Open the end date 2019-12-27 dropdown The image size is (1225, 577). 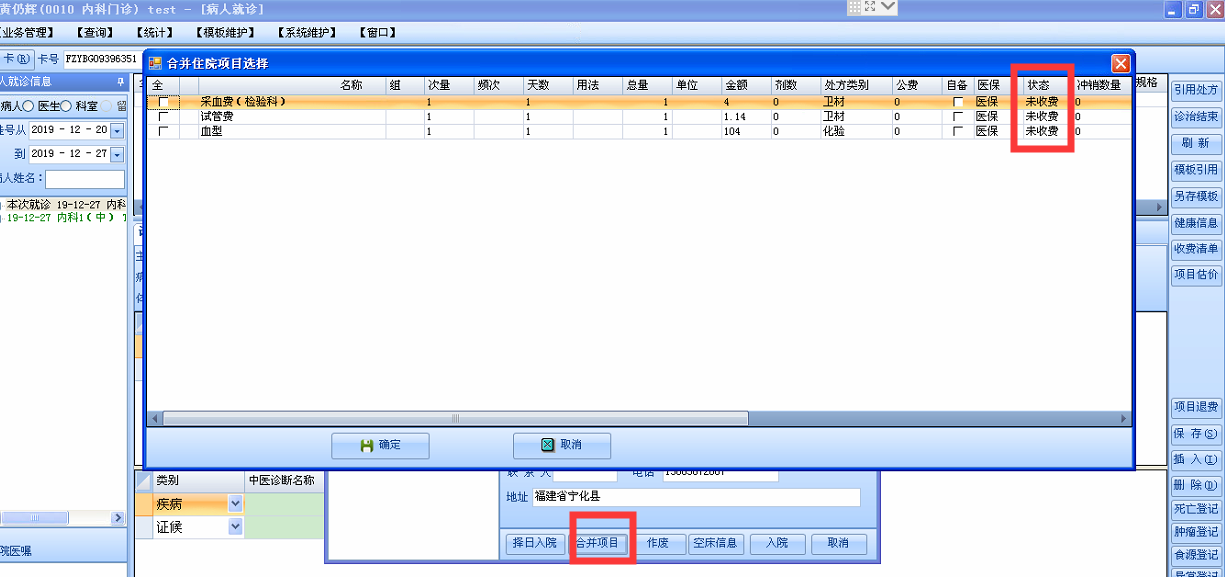(116, 154)
